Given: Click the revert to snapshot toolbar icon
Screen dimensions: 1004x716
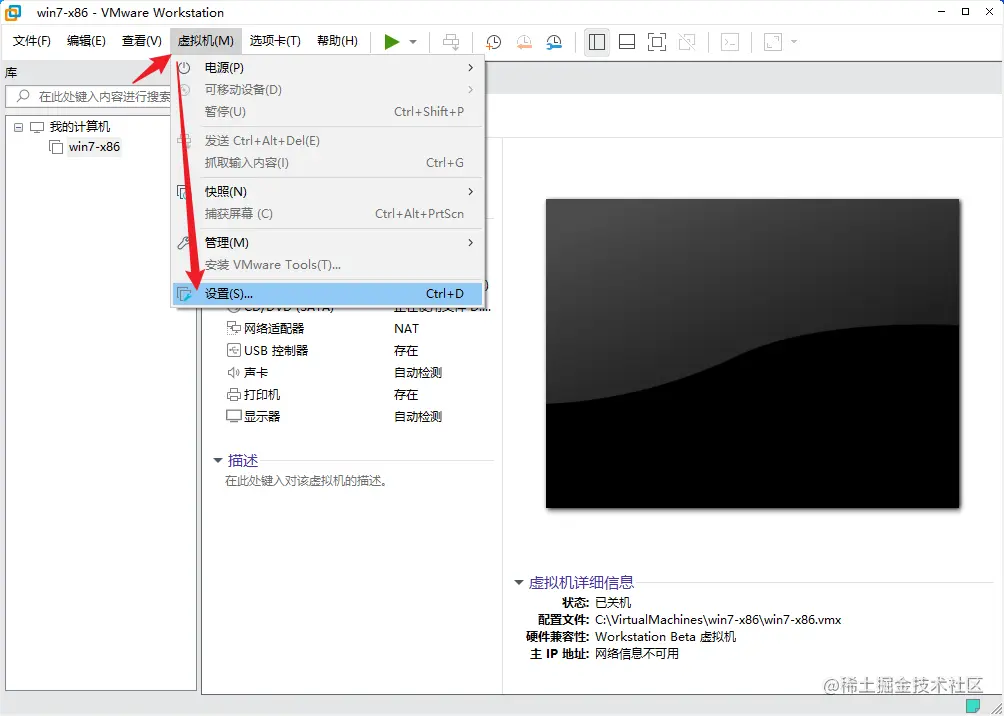Looking at the screenshot, I should click(x=524, y=42).
